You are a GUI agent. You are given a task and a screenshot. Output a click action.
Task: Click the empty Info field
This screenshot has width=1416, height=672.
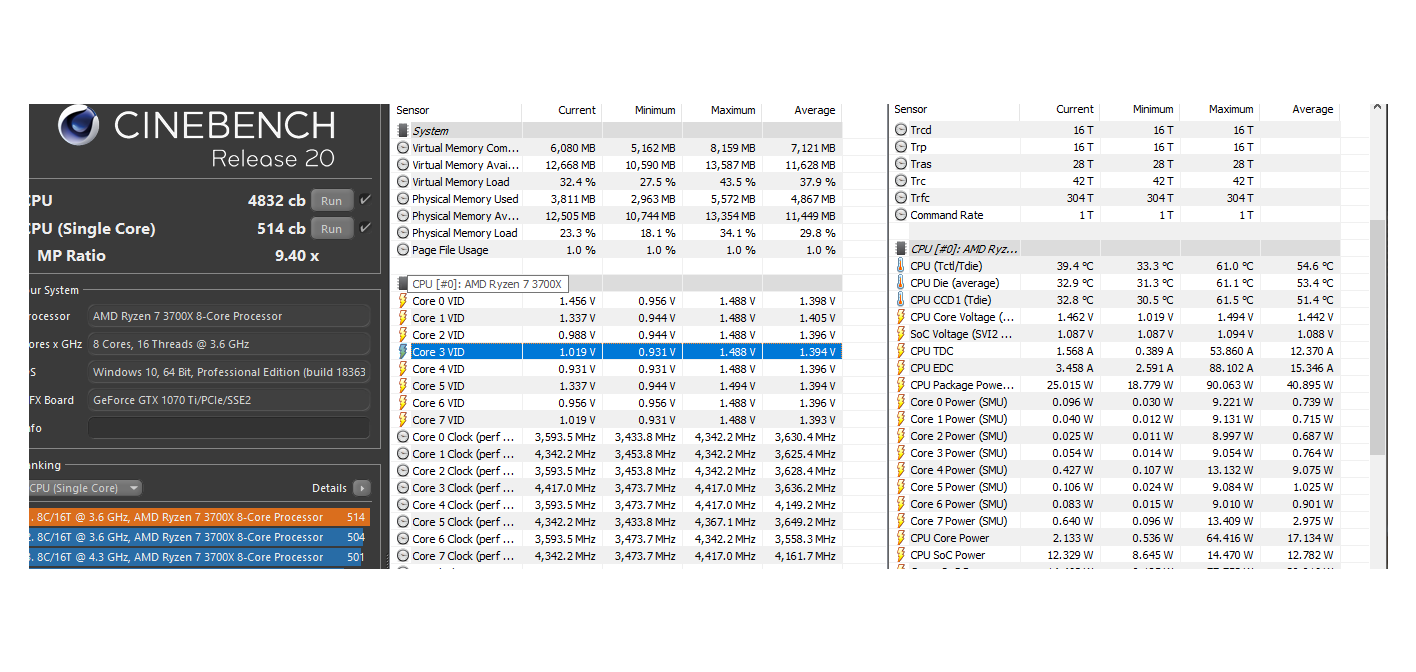point(229,428)
